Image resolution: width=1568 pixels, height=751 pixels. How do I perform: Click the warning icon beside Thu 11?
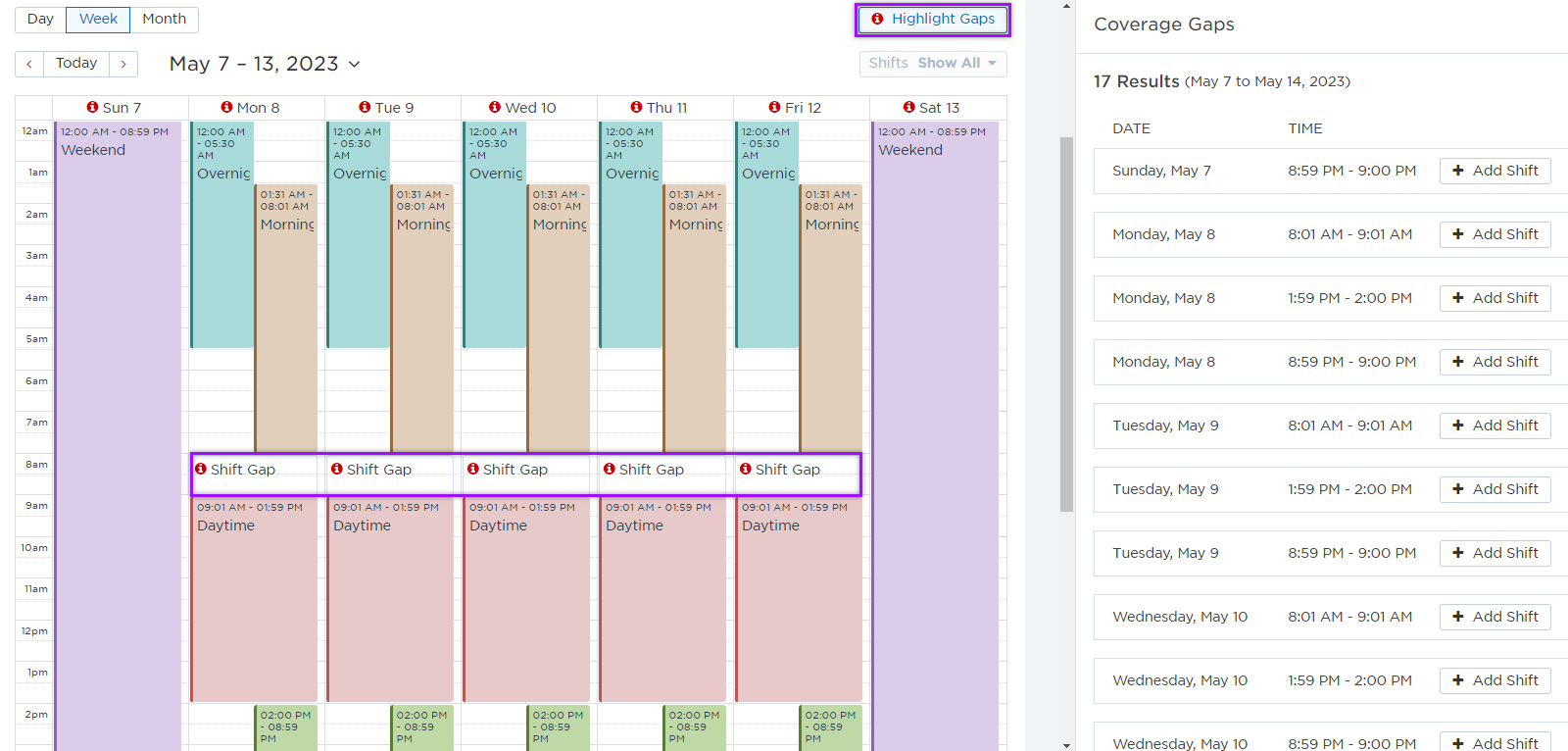coord(636,107)
